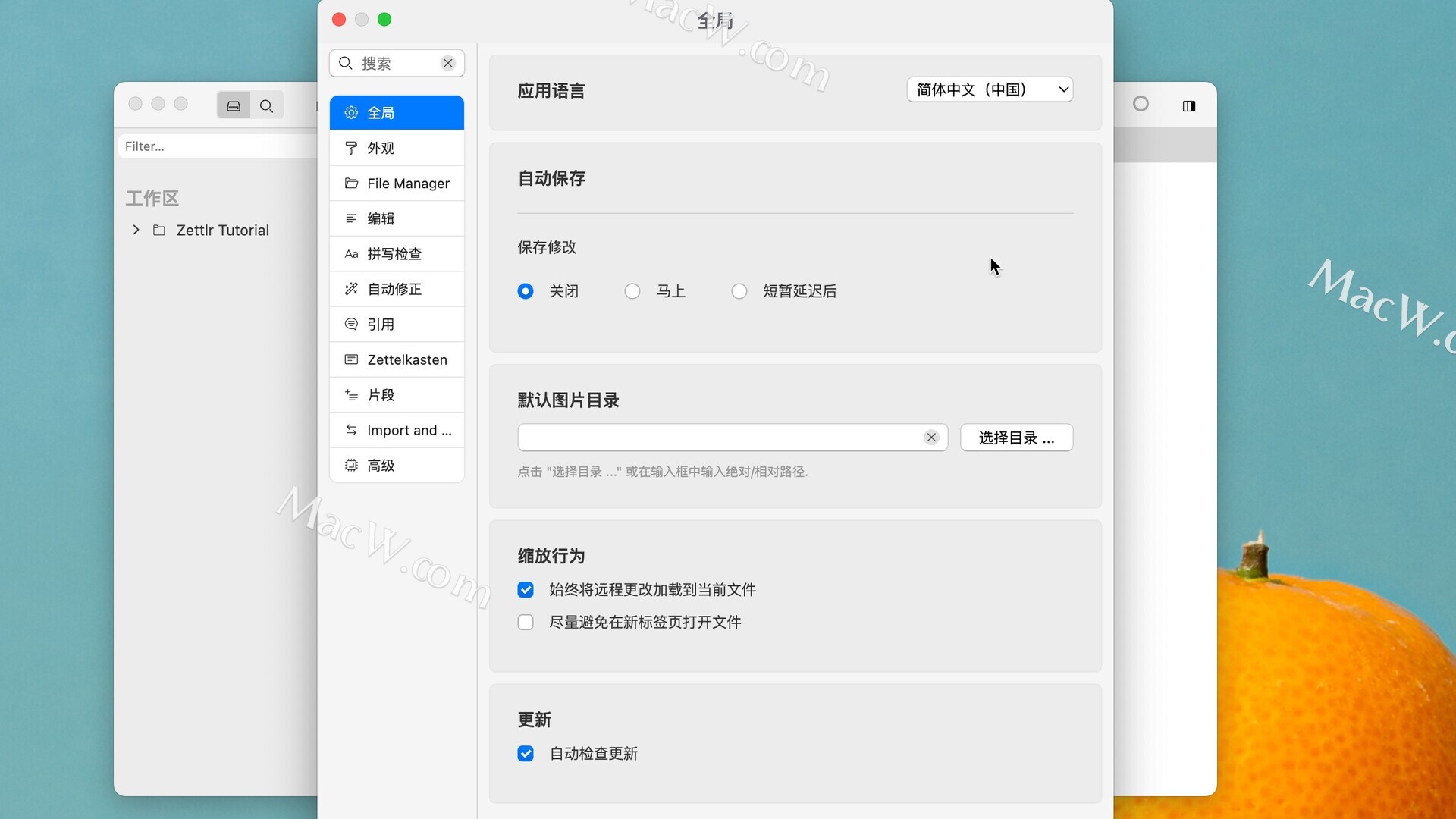The width and height of the screenshot is (1456, 819).
Task: Click the circle status icon in main window
Action: [x=1141, y=104]
